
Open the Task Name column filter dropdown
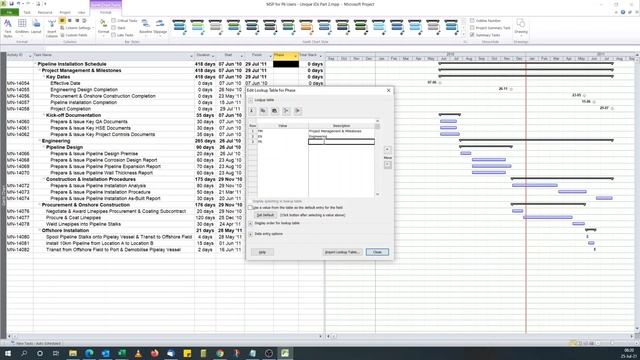tap(191, 56)
